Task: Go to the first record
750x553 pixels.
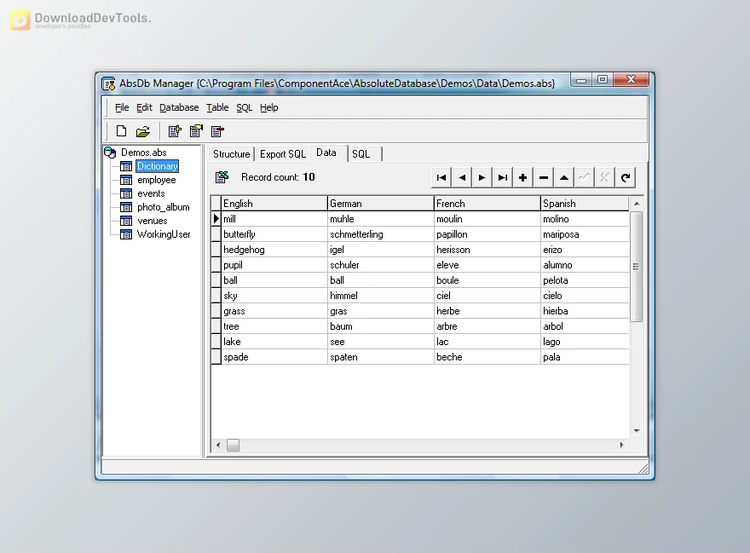Action: coord(441,177)
